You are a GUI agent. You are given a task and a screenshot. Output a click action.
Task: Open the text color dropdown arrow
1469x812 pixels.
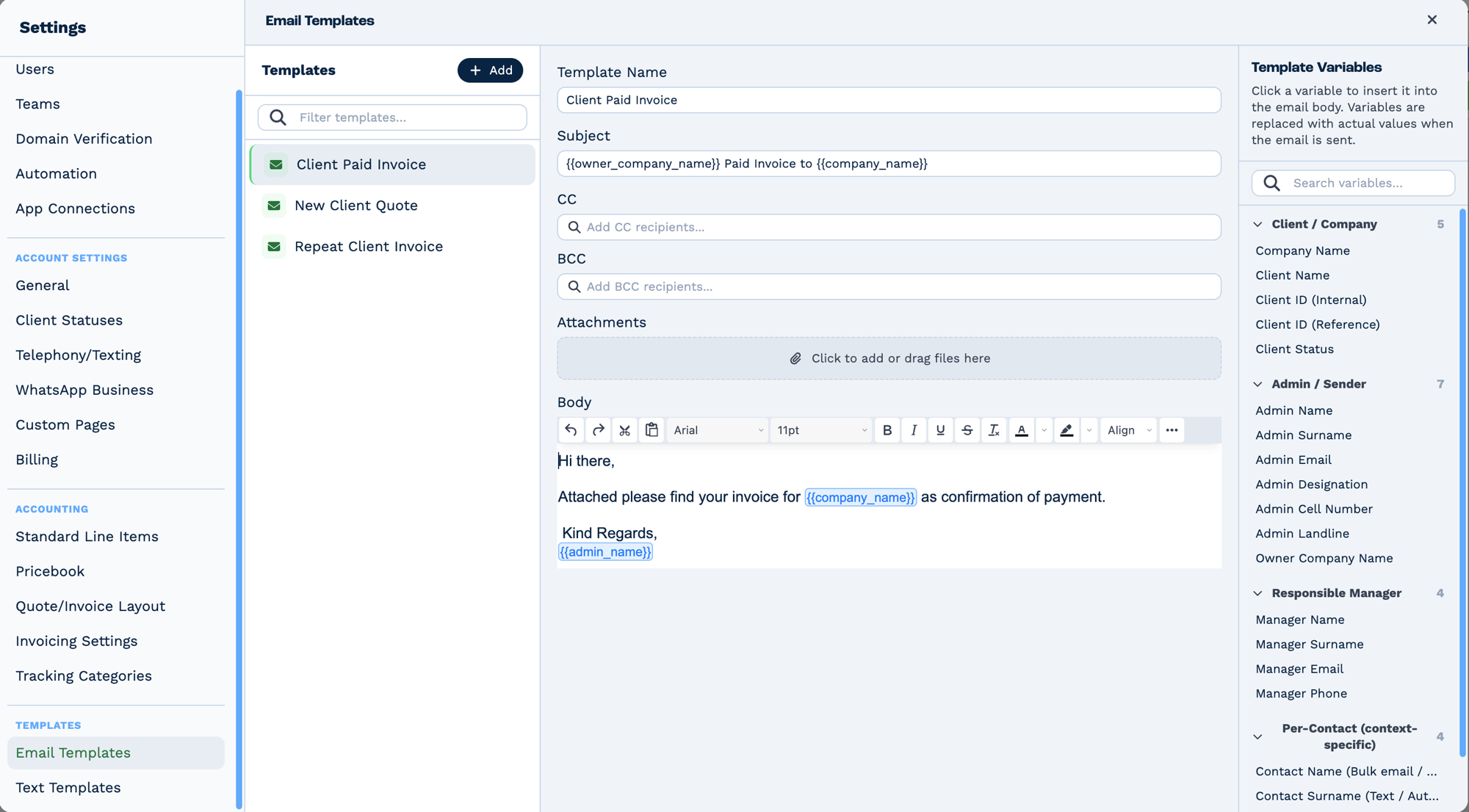click(x=1044, y=430)
